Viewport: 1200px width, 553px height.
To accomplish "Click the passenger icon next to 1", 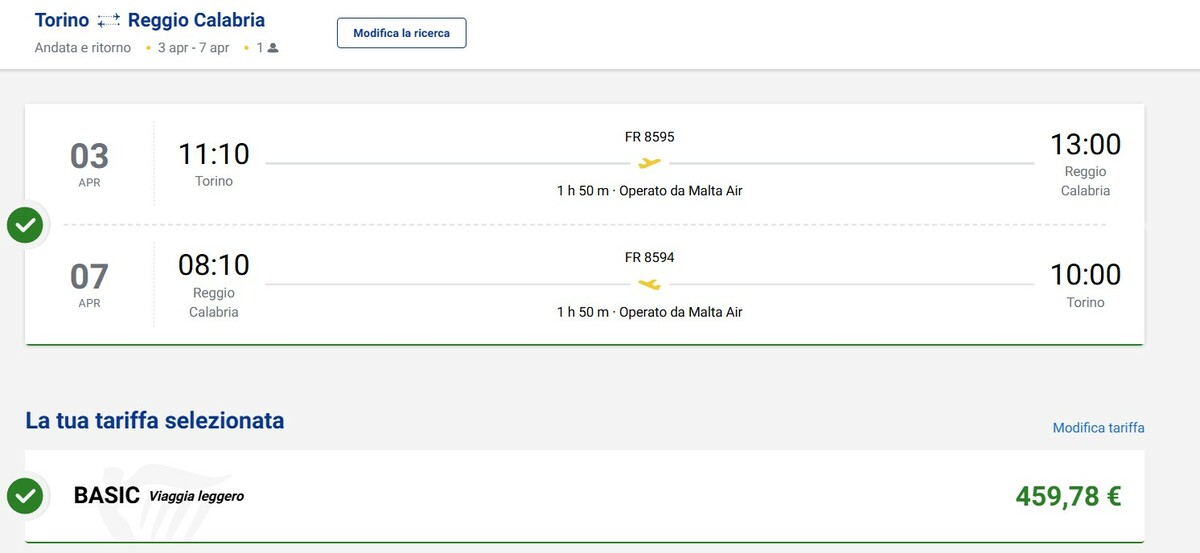I will tap(273, 48).
